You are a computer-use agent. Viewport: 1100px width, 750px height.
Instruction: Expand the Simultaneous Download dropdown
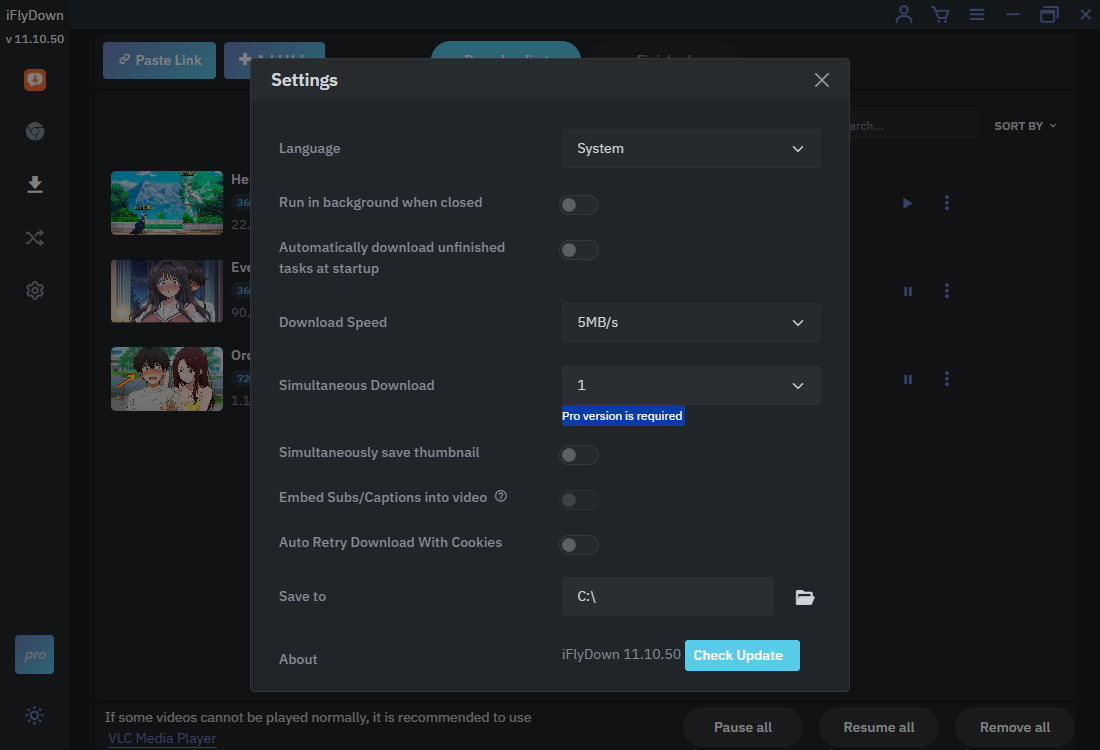pyautogui.click(x=691, y=386)
